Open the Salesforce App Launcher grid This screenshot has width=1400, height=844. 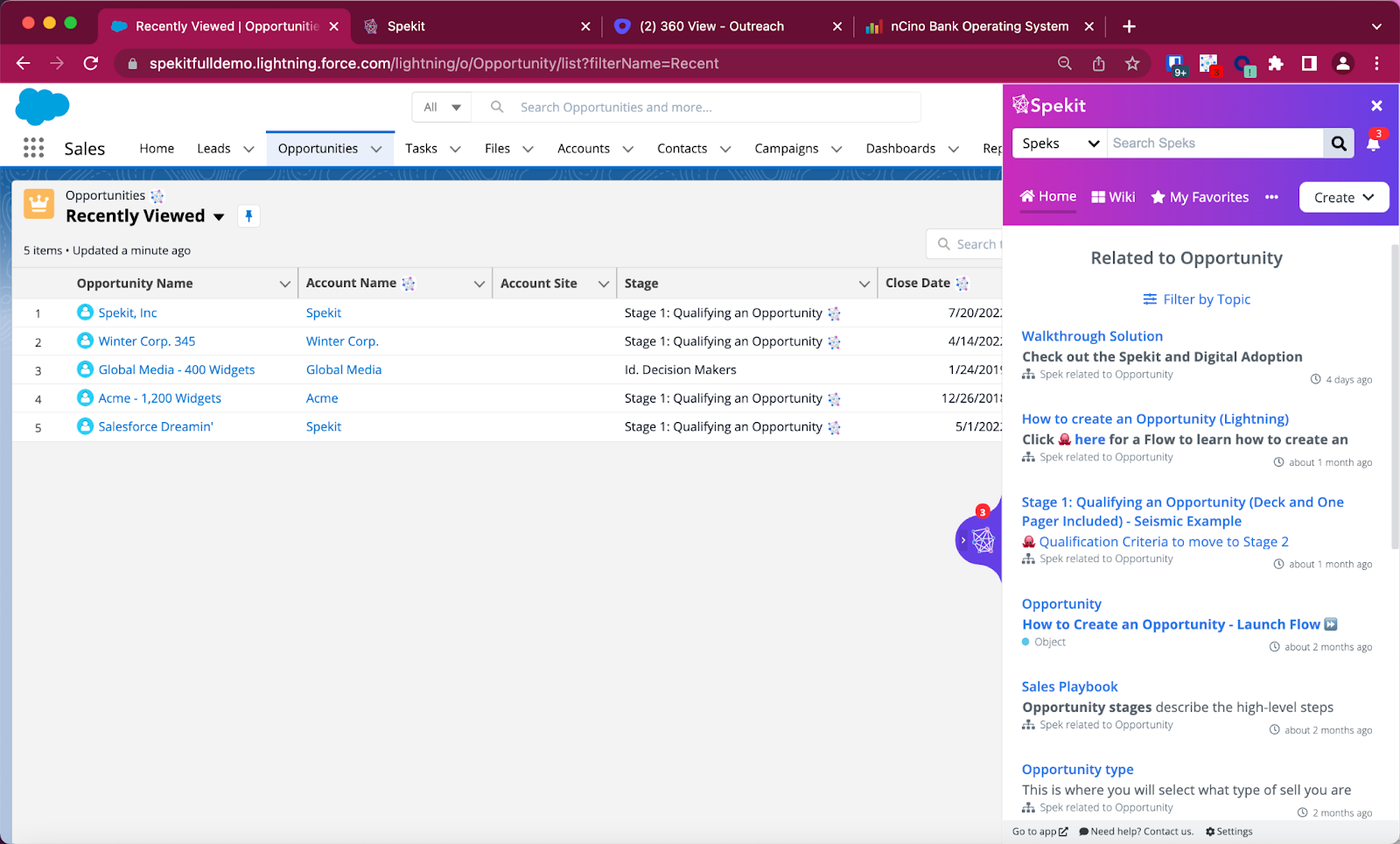click(x=33, y=148)
